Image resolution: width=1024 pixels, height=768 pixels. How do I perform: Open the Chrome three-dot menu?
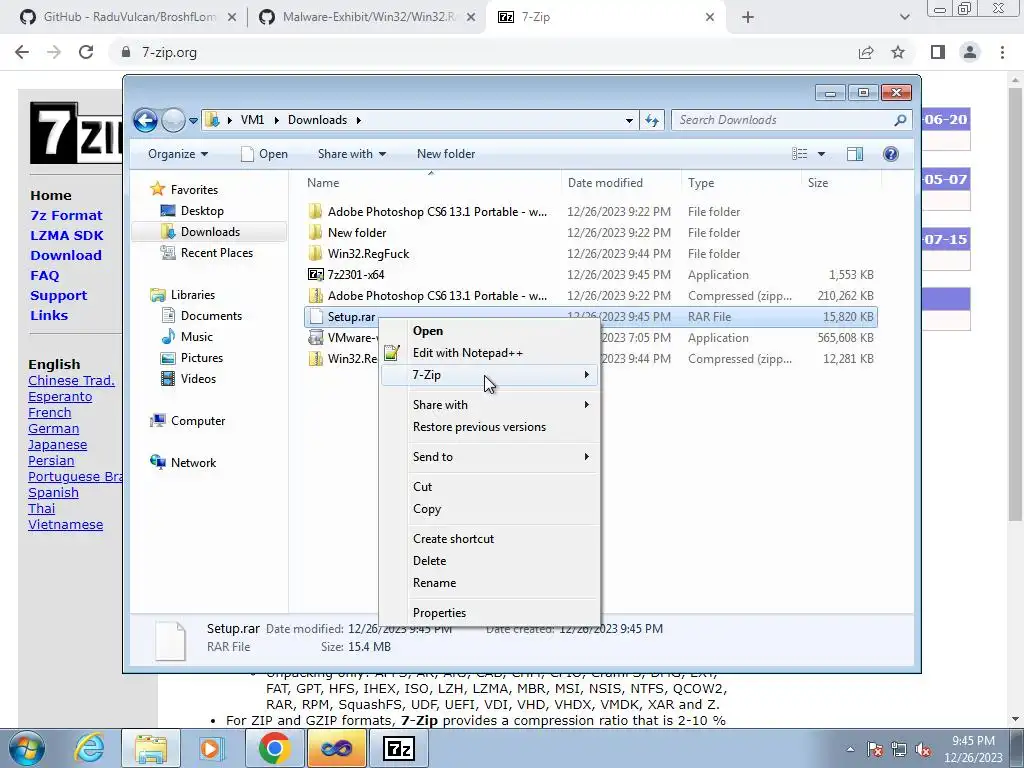click(x=1002, y=52)
